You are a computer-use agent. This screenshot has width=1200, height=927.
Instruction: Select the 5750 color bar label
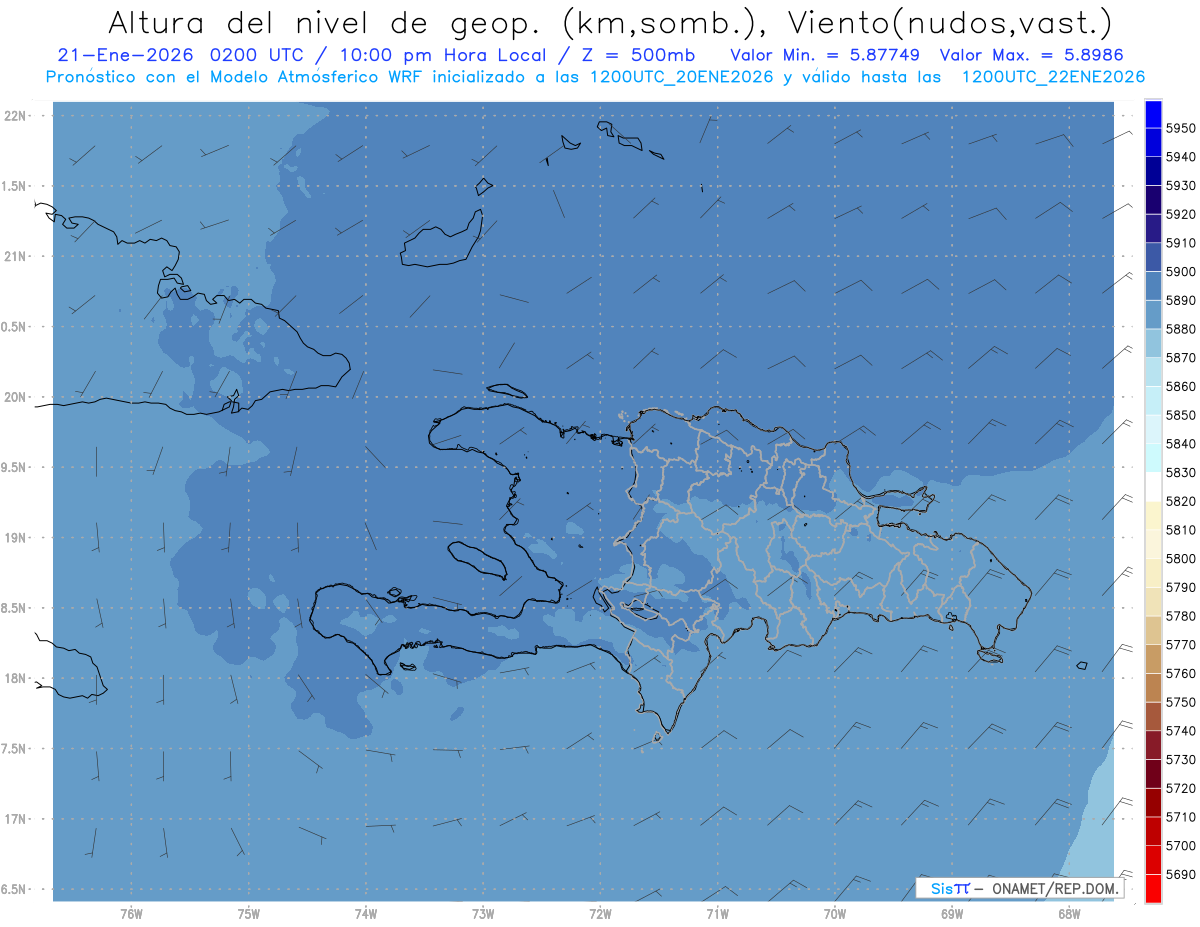tap(1180, 701)
